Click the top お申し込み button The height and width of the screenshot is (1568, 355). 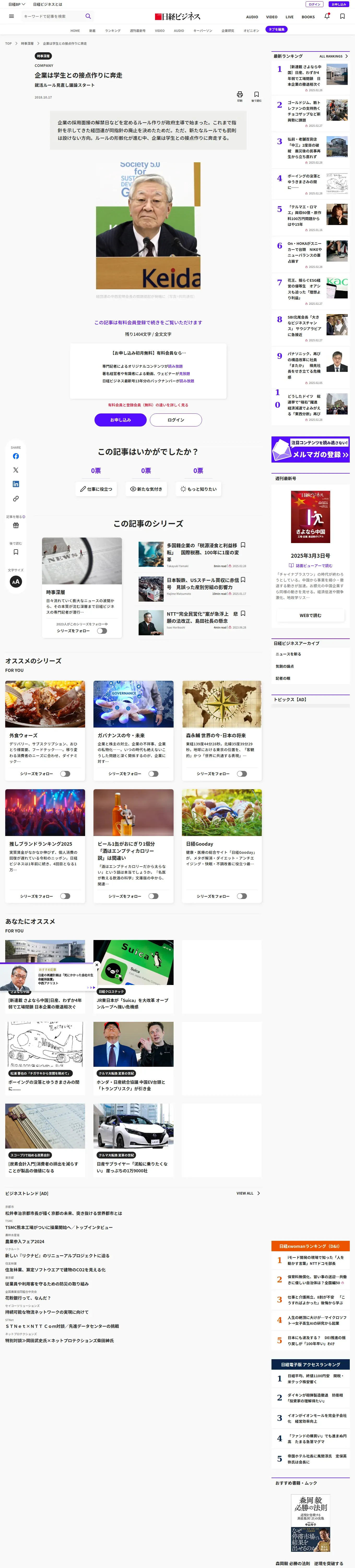click(x=339, y=4)
